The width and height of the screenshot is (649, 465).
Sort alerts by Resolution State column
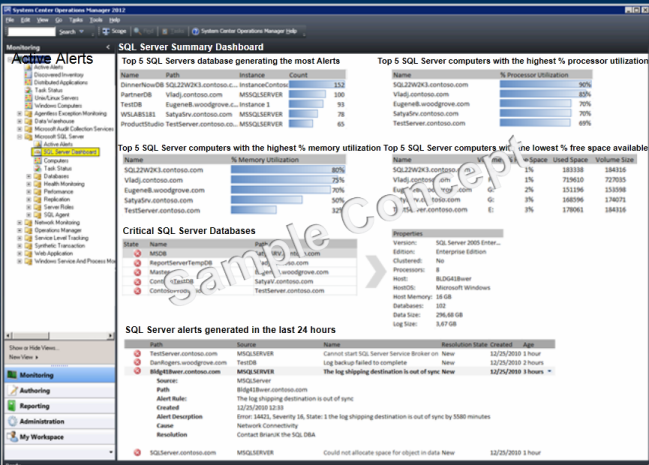[x=464, y=345]
